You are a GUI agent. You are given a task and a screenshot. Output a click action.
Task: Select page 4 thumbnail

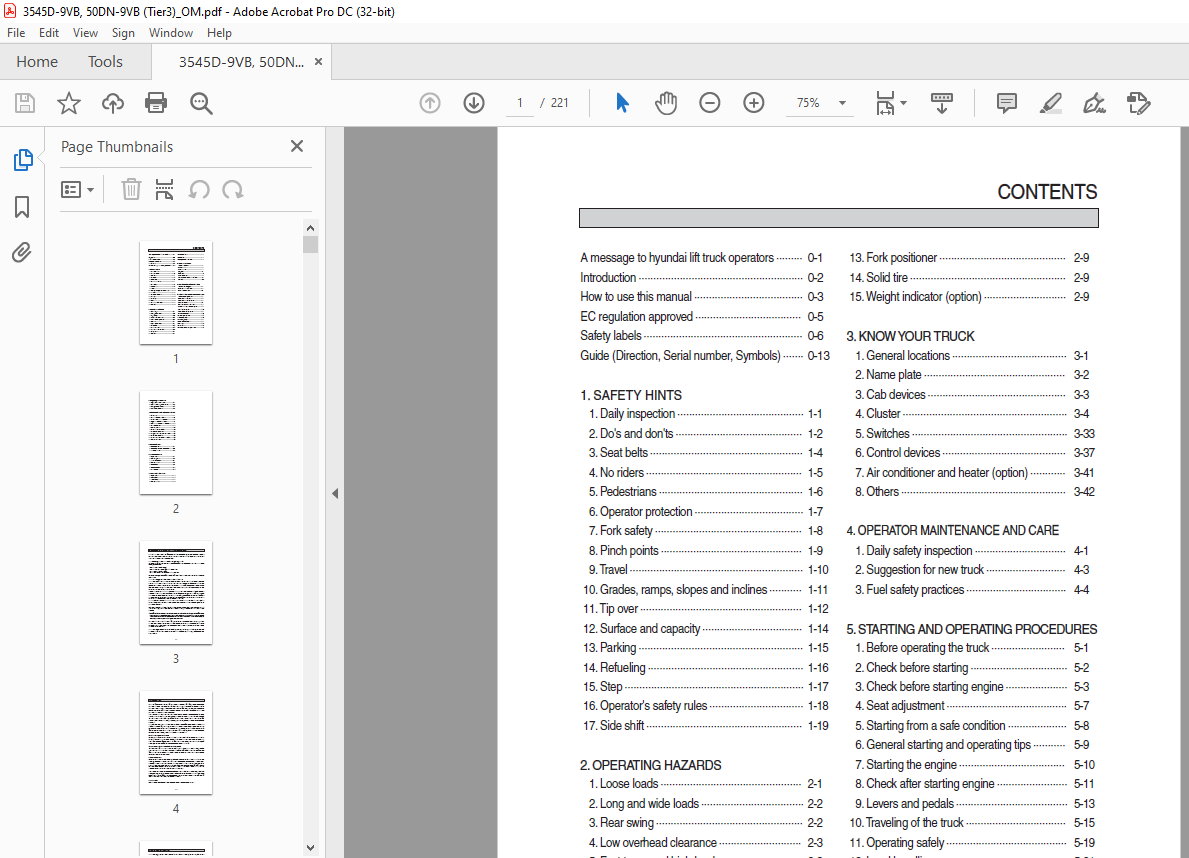coord(176,743)
